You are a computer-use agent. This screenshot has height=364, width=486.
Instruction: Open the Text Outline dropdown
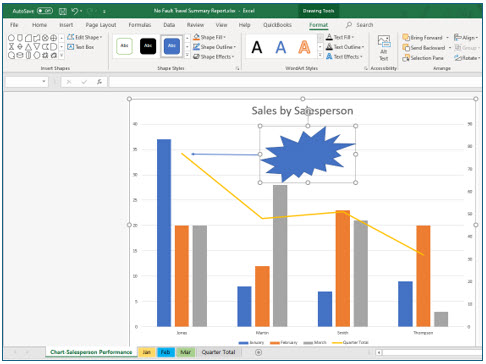(x=345, y=47)
